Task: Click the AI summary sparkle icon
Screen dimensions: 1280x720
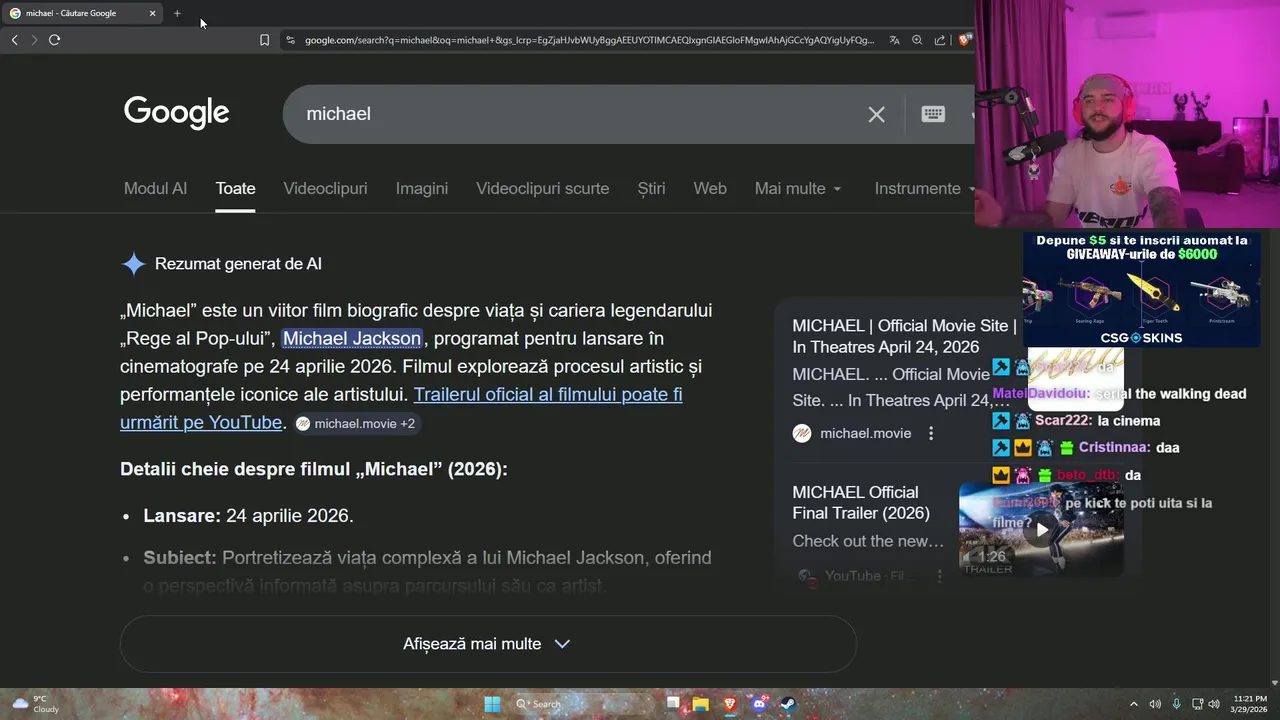Action: click(x=133, y=264)
